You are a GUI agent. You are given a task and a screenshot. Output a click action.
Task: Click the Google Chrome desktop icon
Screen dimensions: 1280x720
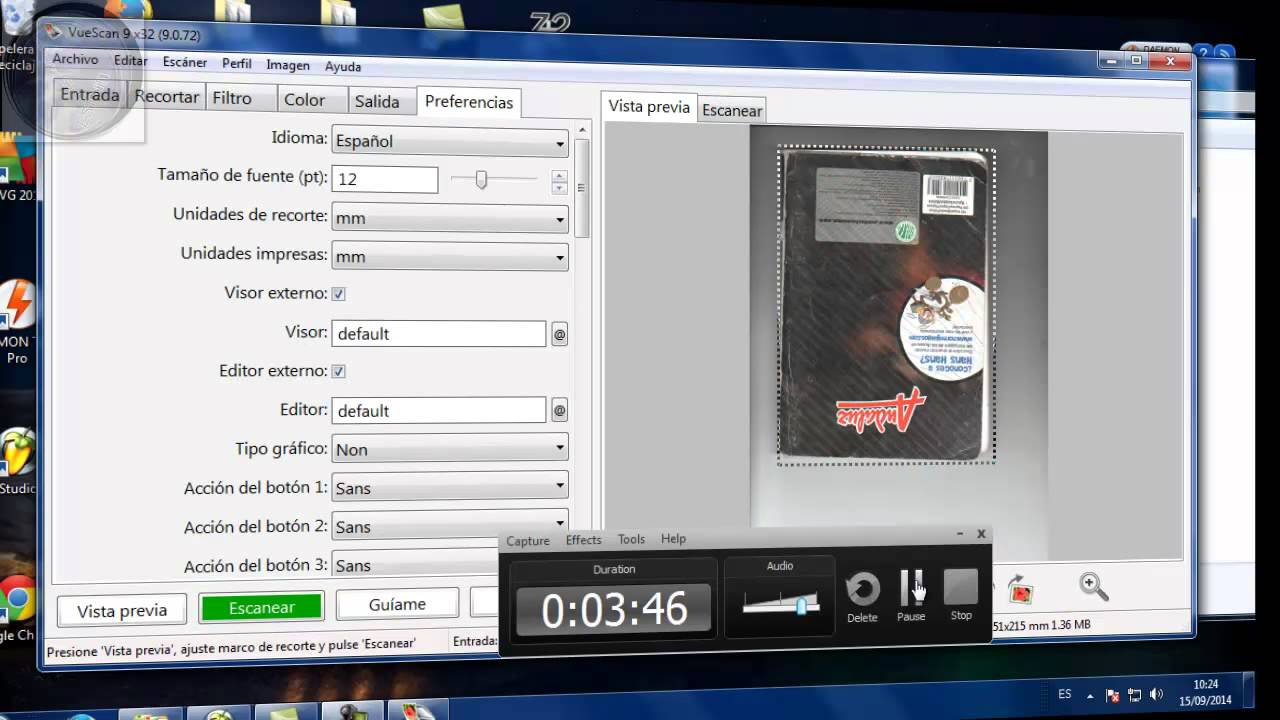click(x=17, y=608)
